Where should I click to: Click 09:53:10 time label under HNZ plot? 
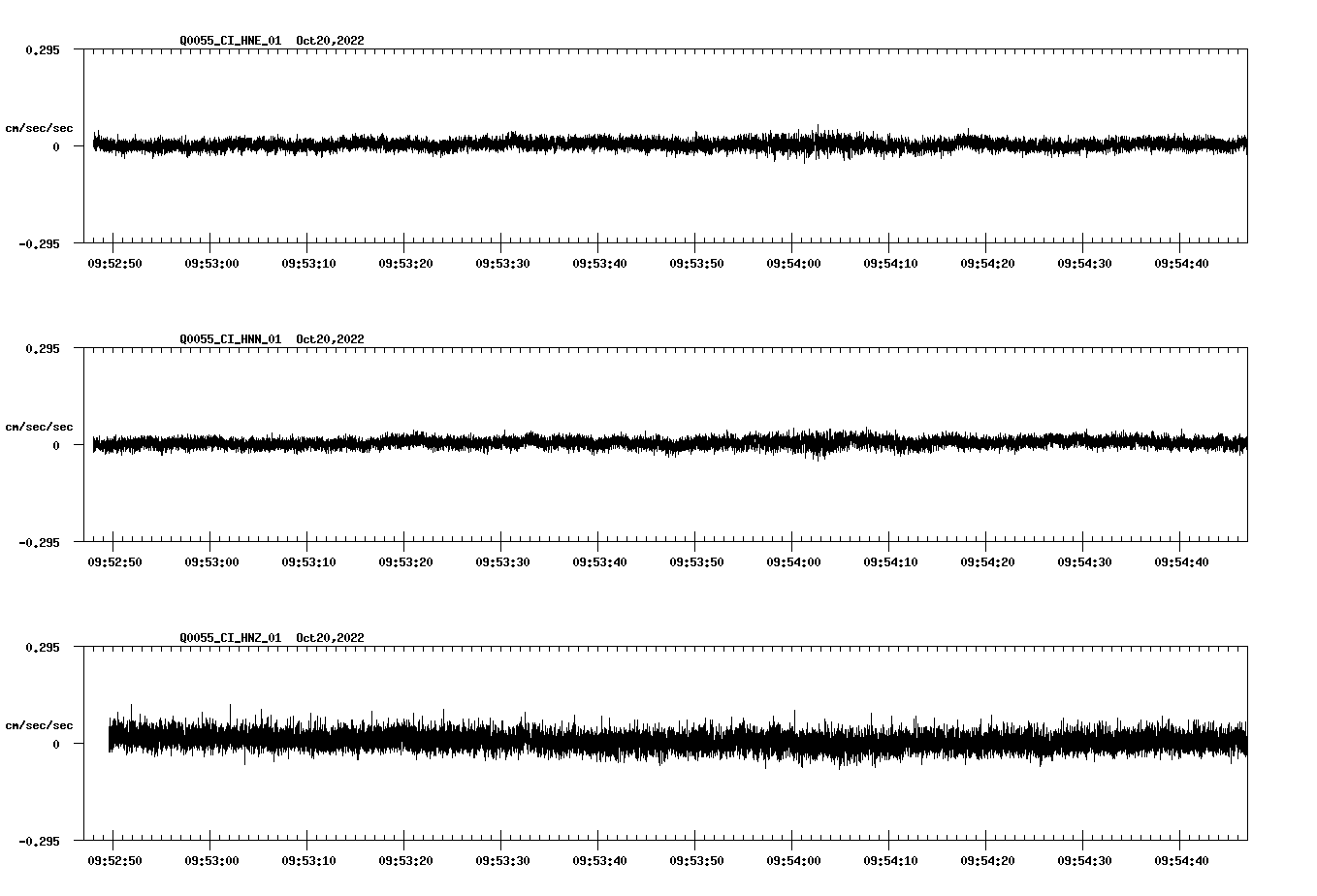pos(308,861)
